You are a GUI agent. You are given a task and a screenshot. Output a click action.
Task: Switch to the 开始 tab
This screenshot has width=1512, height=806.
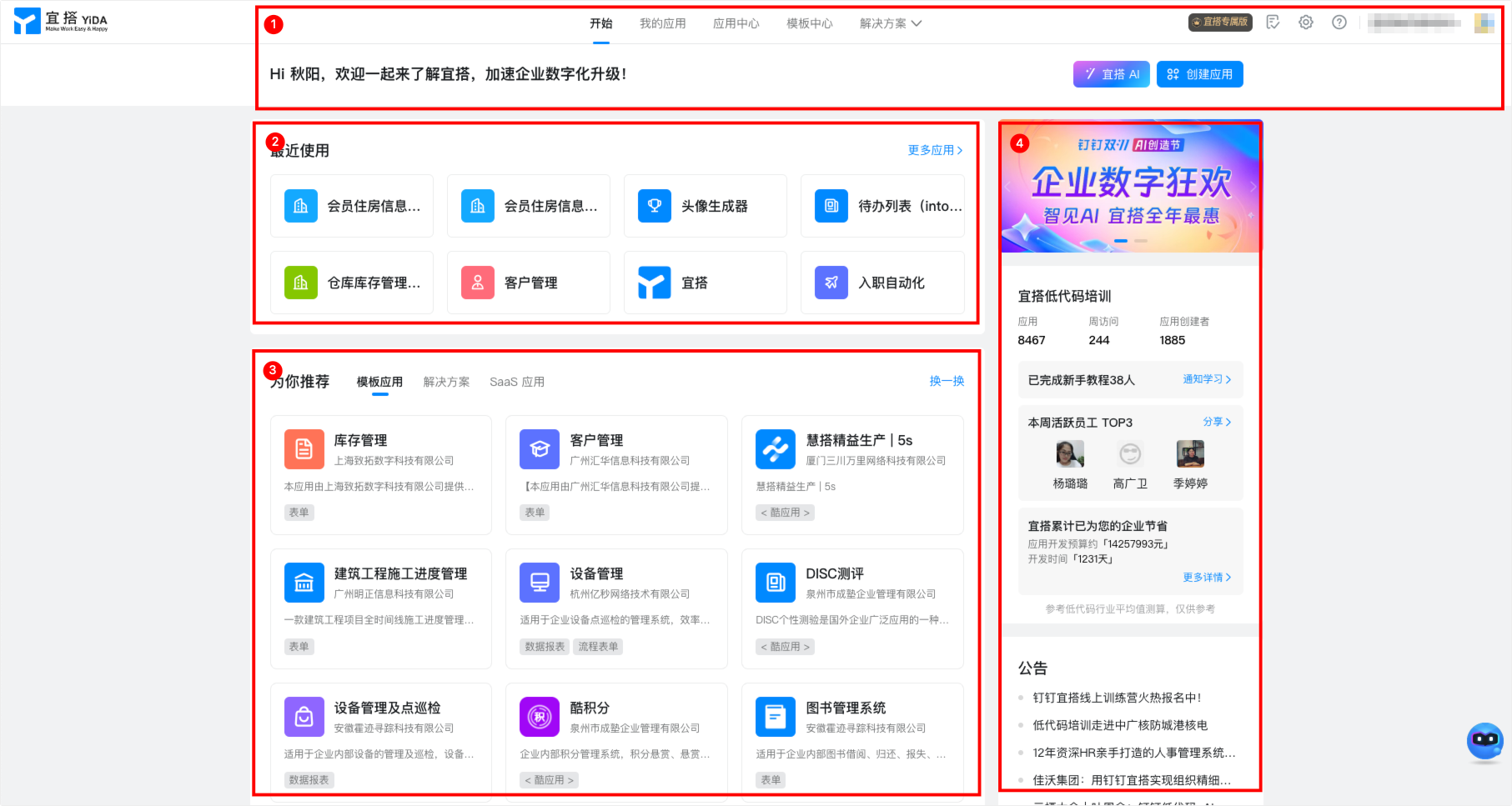click(601, 23)
